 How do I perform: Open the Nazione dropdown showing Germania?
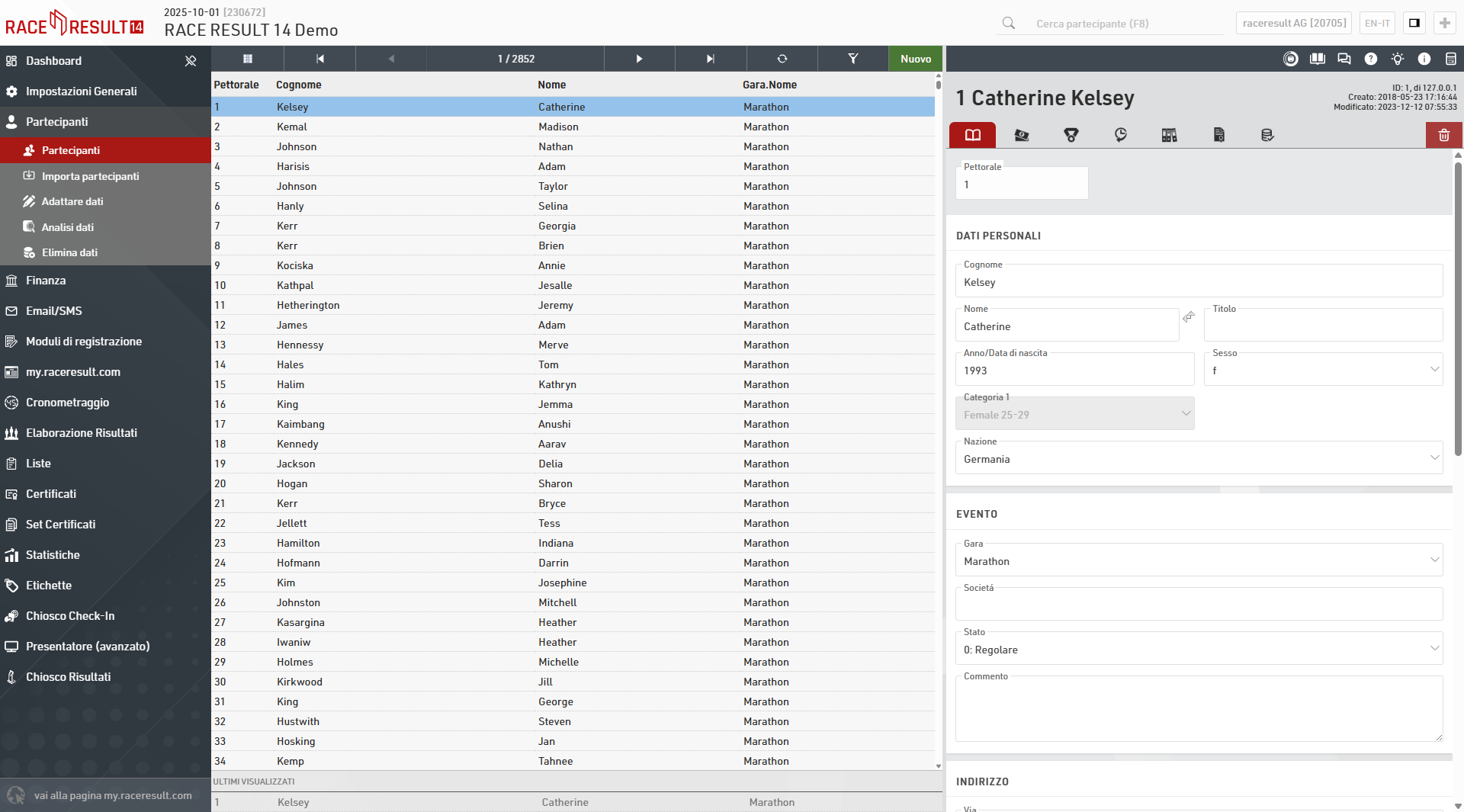pos(1198,459)
